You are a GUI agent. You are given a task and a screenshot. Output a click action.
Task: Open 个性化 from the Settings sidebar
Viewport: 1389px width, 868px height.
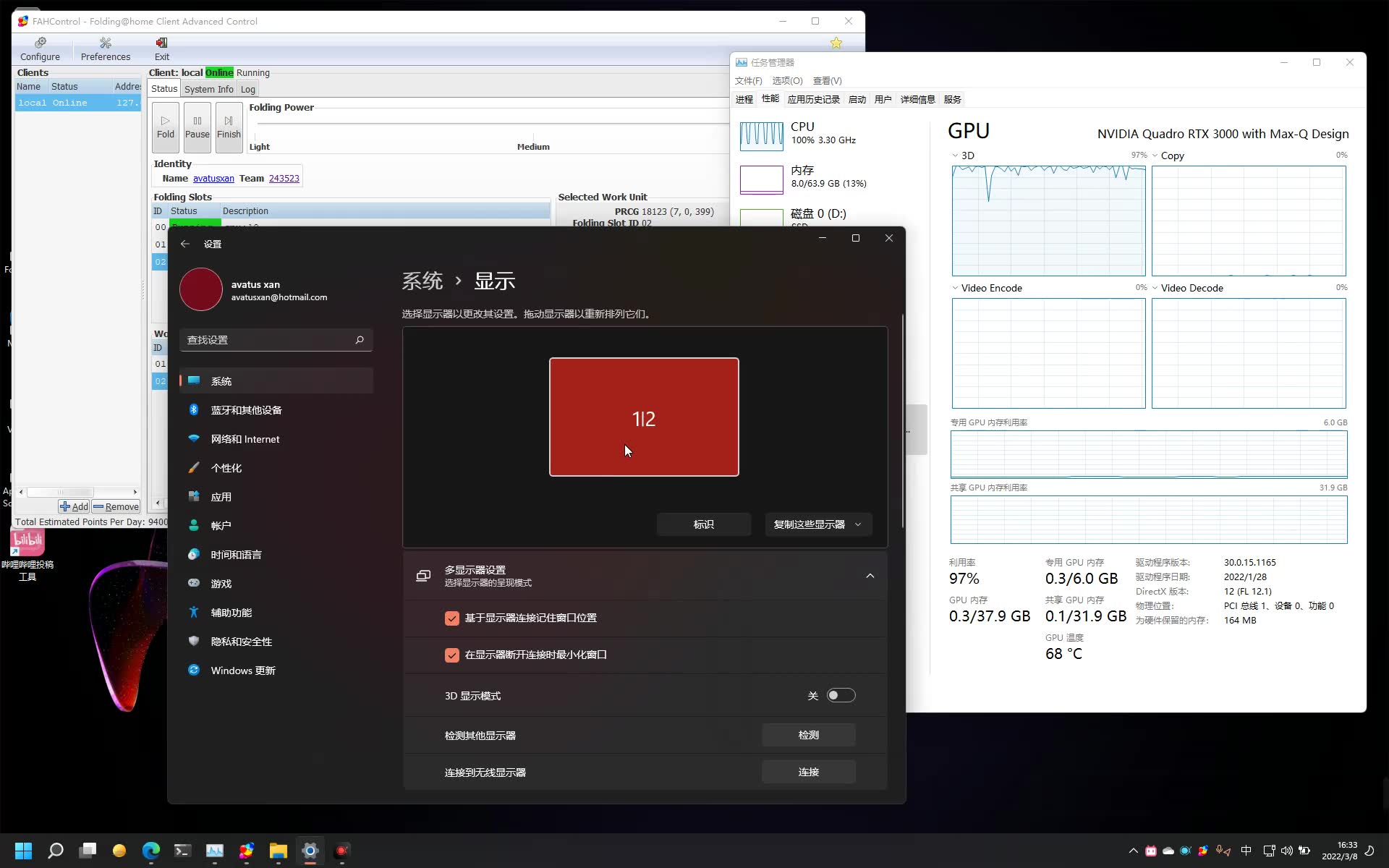(227, 467)
